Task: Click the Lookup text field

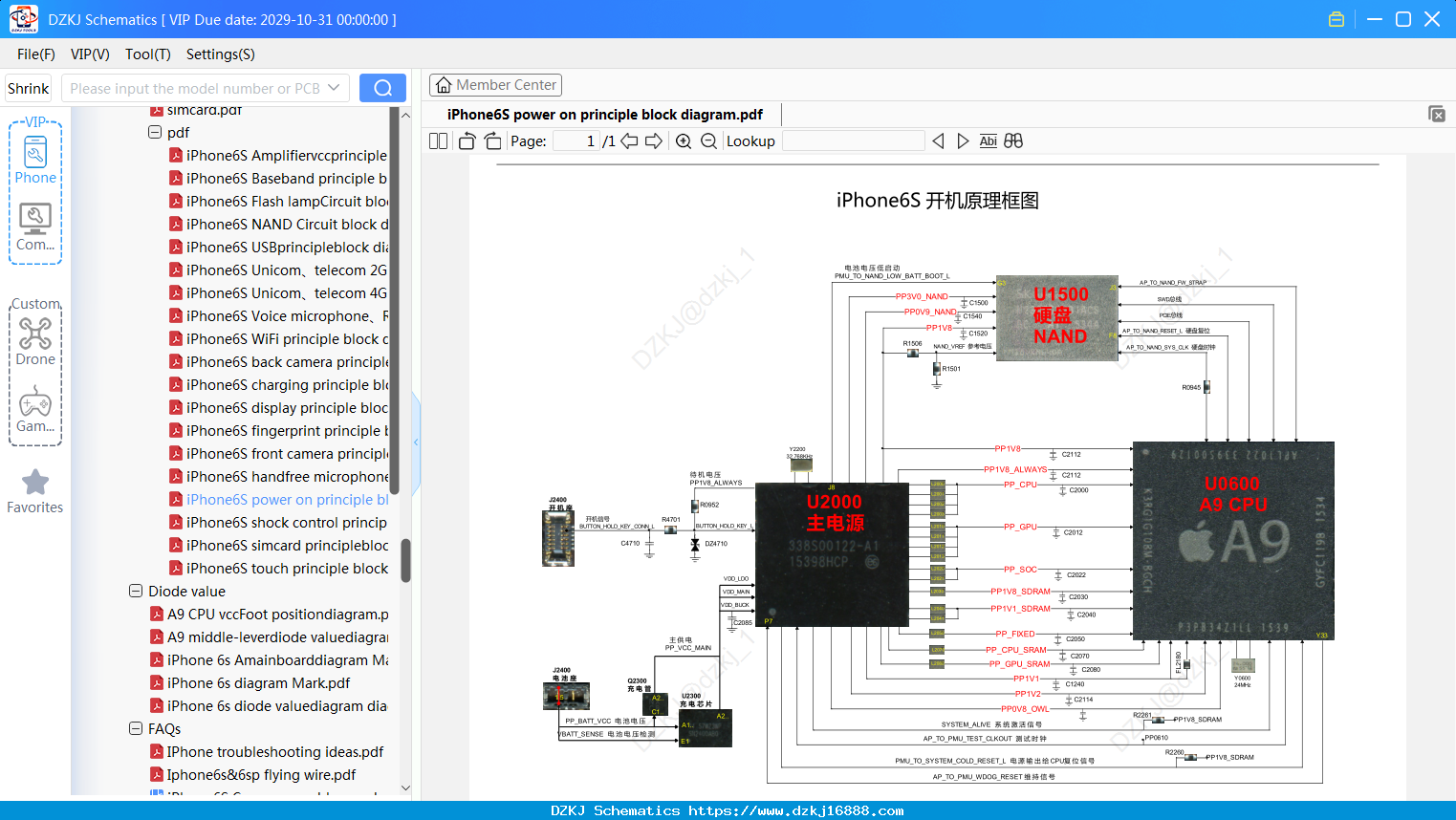Action: tap(853, 141)
